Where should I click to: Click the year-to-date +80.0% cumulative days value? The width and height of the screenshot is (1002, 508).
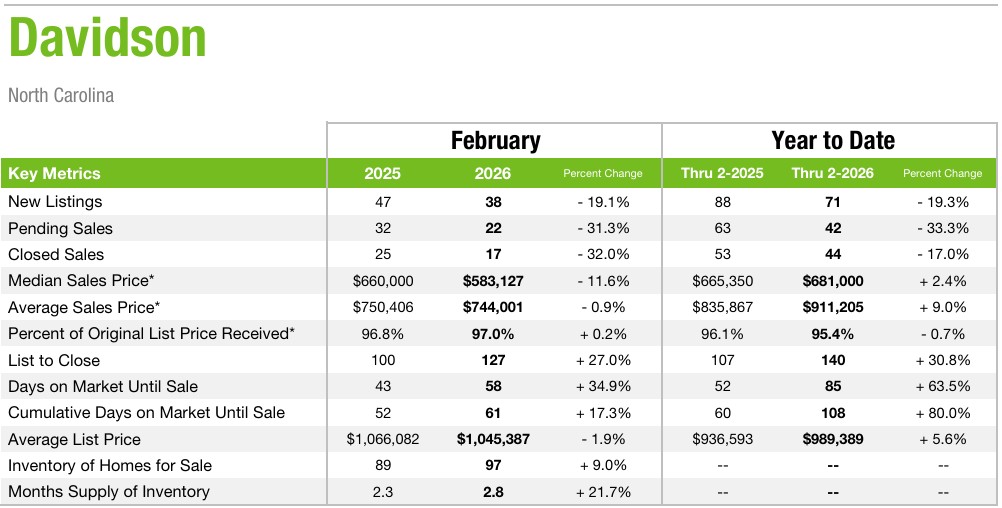942,412
